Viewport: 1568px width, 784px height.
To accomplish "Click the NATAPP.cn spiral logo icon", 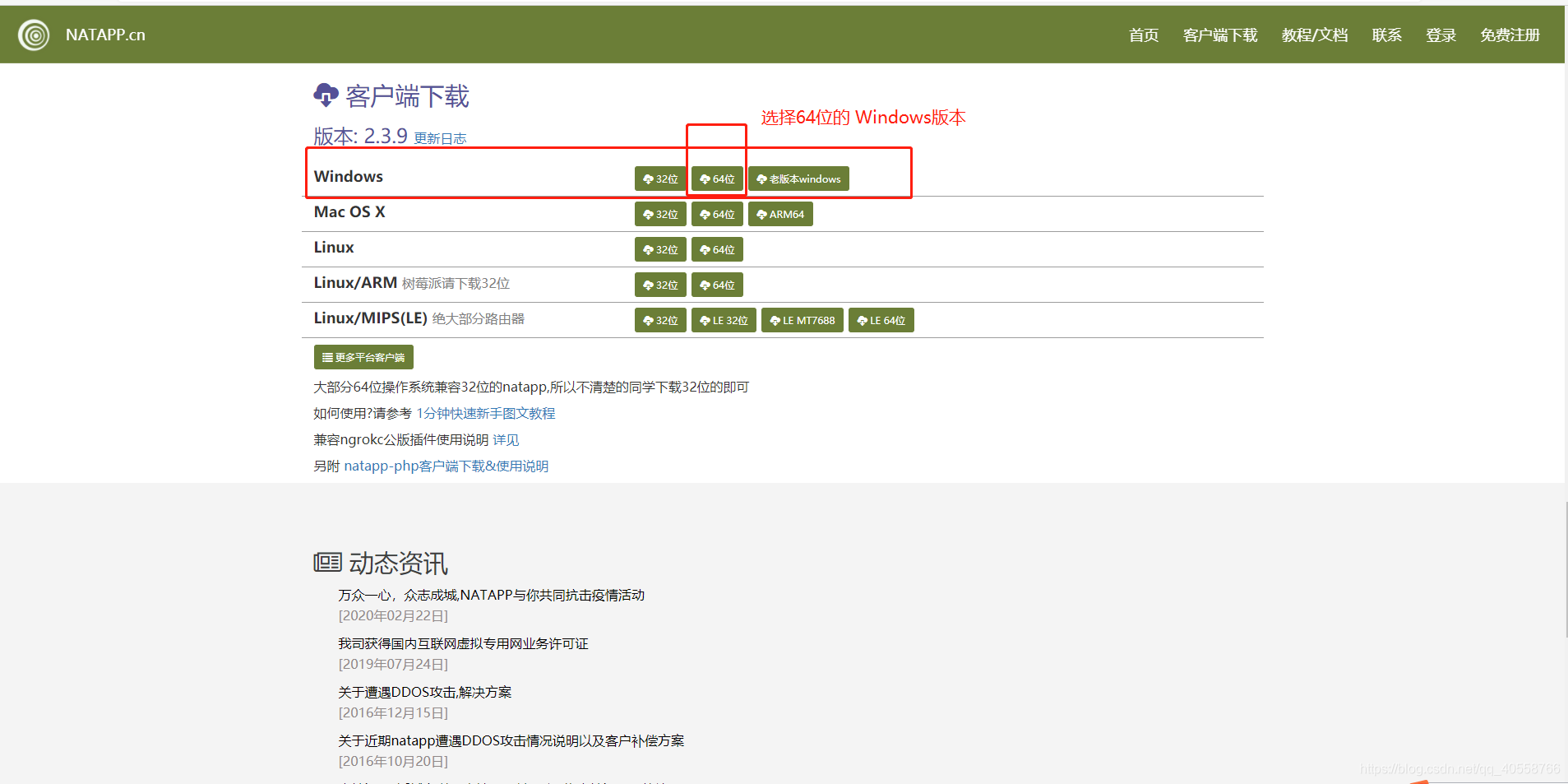I will tap(34, 35).
